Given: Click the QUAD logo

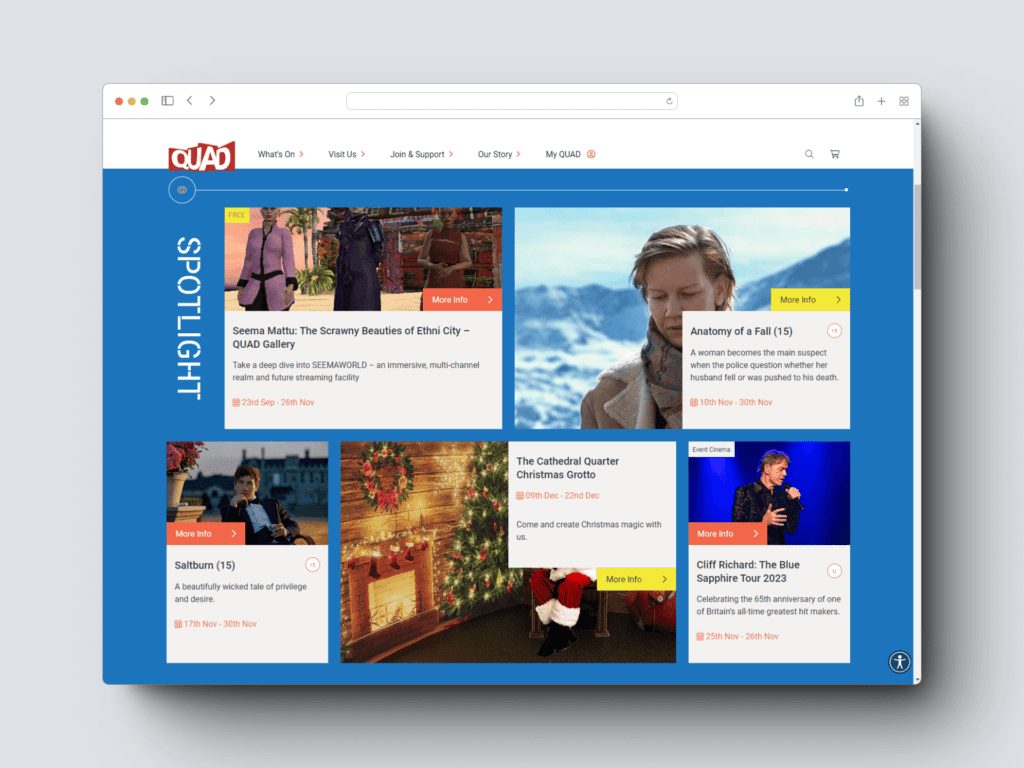Looking at the screenshot, I should [202, 155].
